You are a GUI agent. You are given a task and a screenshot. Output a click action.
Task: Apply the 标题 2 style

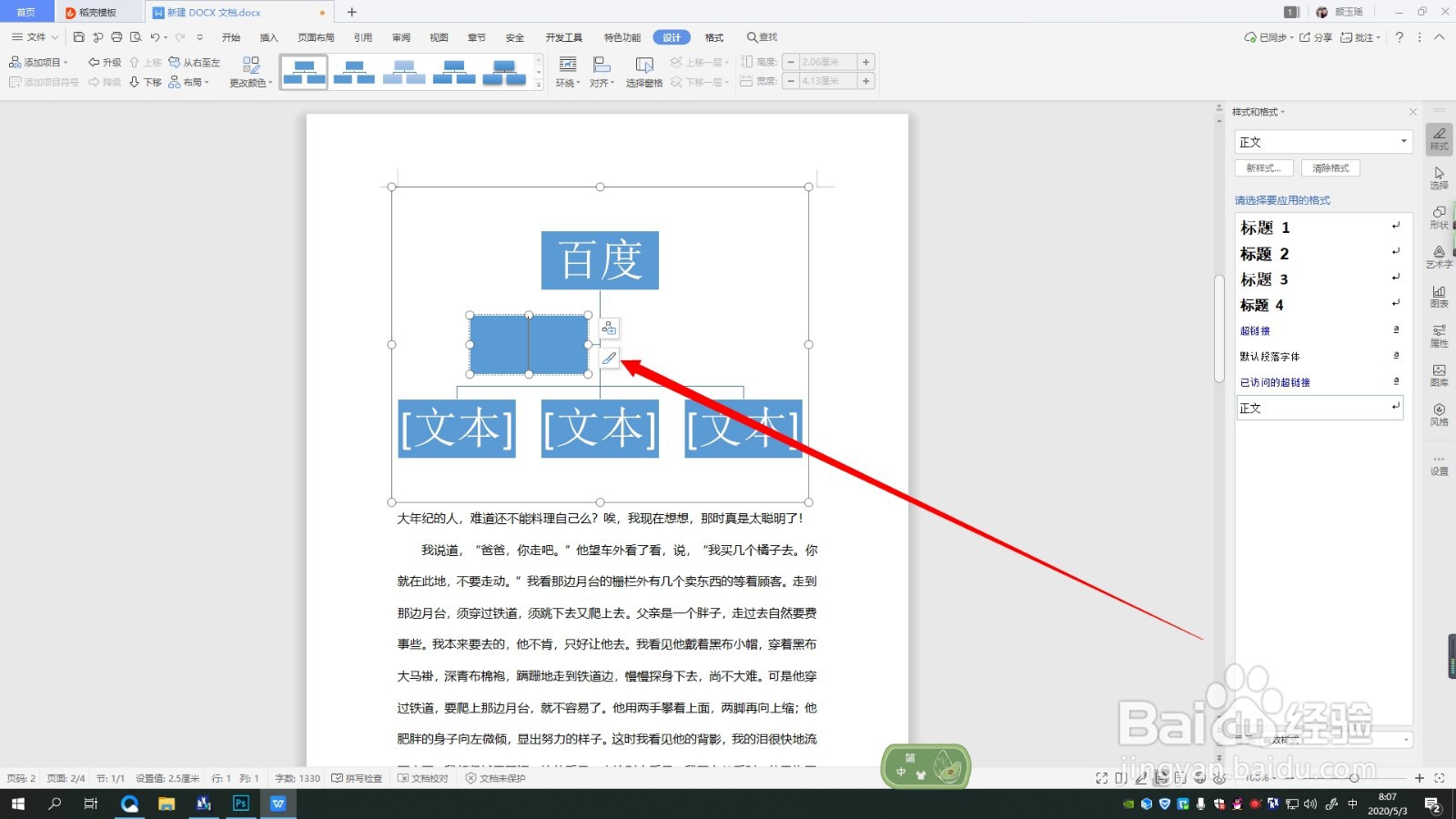[1319, 254]
